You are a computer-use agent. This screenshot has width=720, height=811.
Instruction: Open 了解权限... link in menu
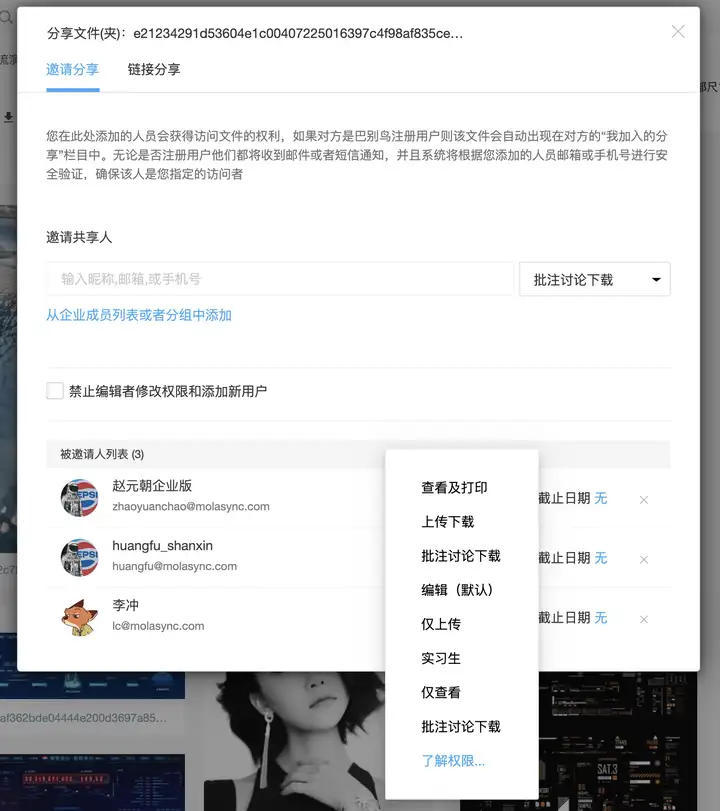point(453,761)
